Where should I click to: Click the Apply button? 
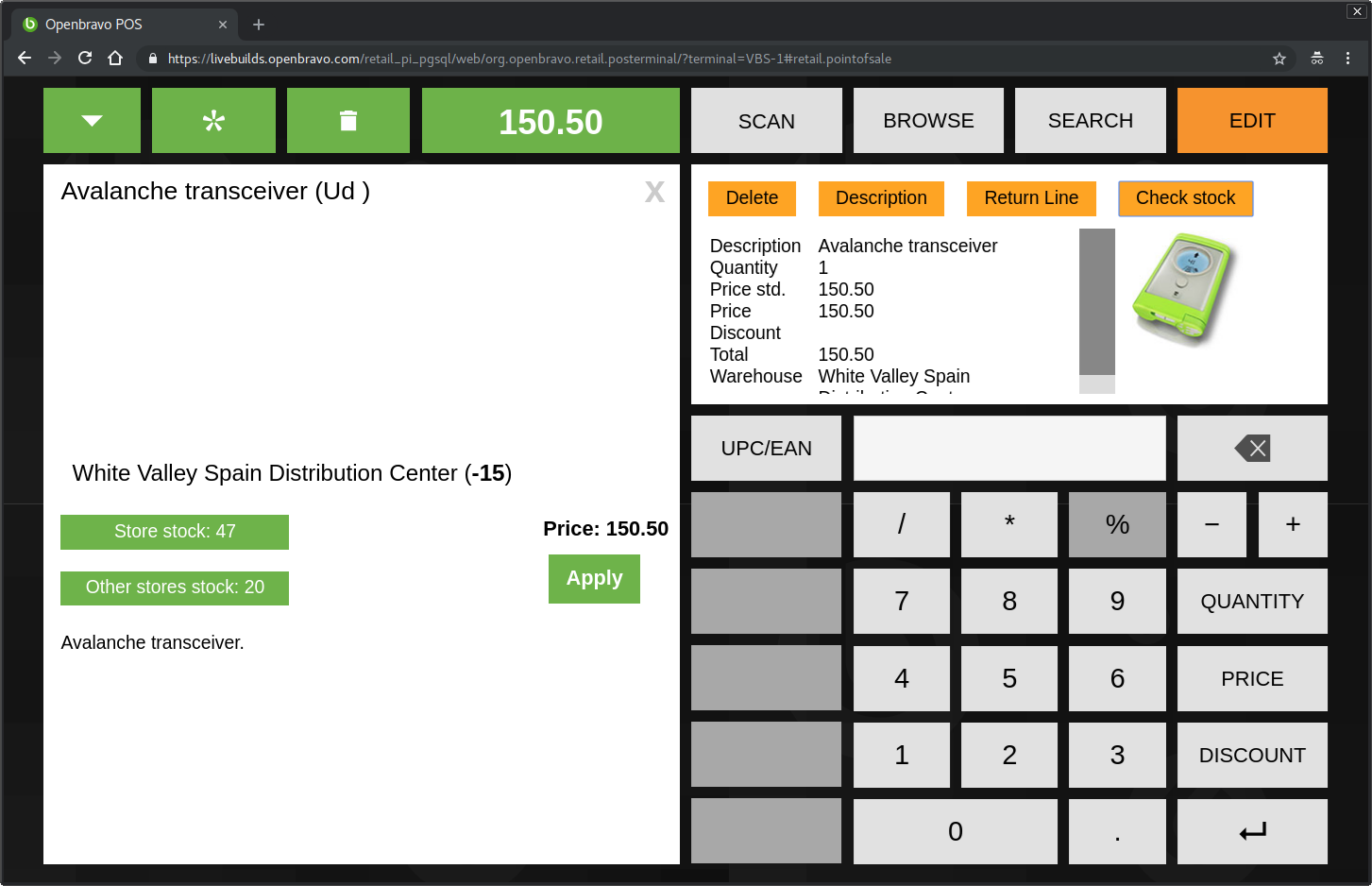pos(594,578)
